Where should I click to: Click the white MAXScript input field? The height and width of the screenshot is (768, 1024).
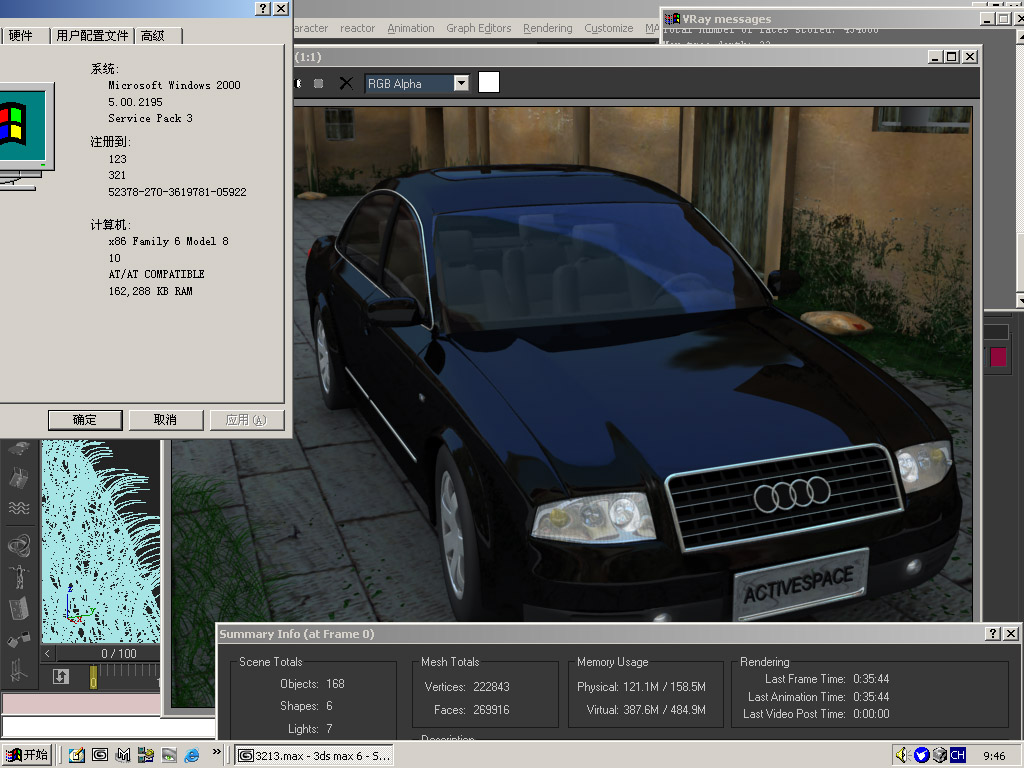point(108,727)
